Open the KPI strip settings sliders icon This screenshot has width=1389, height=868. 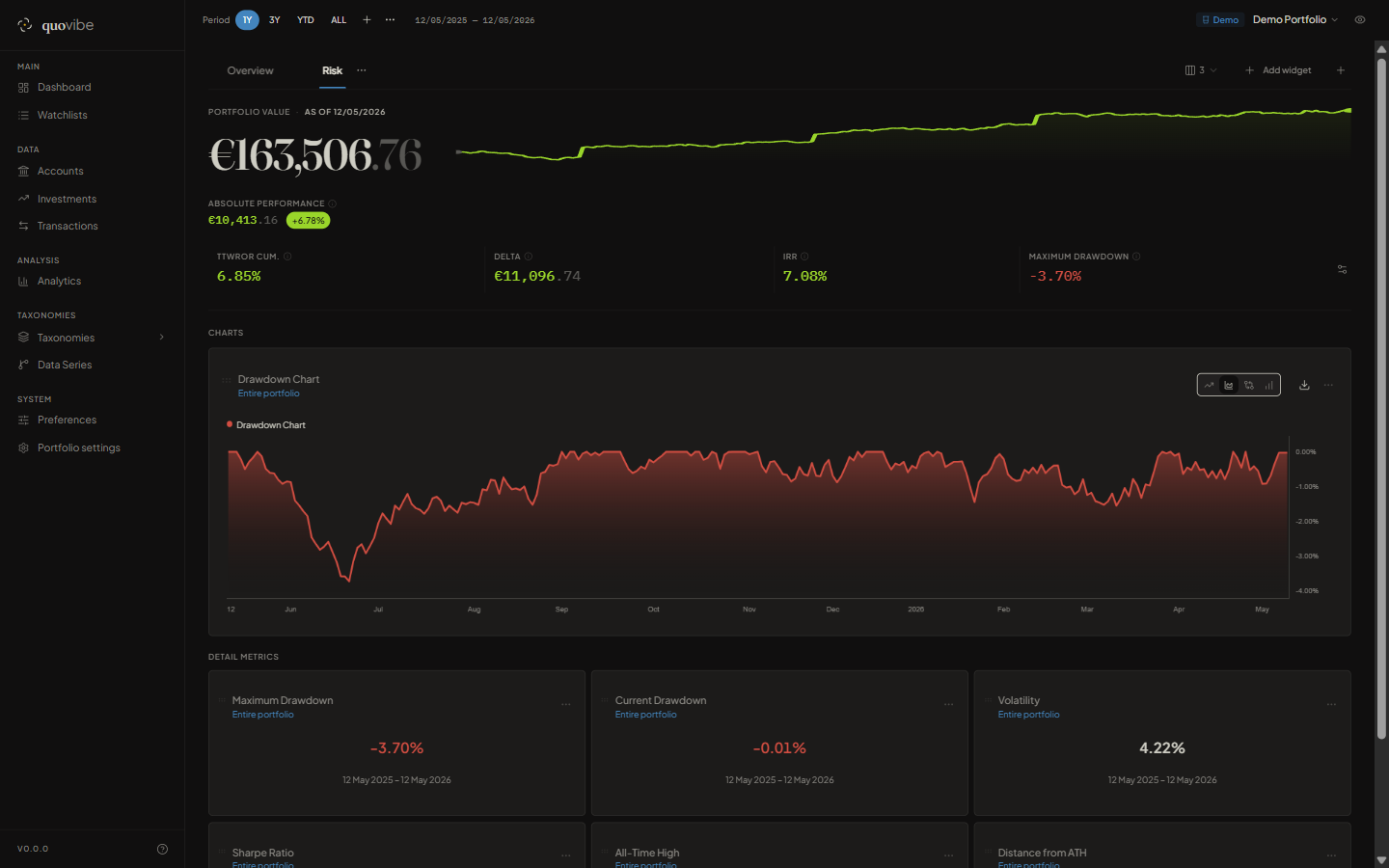tap(1342, 269)
